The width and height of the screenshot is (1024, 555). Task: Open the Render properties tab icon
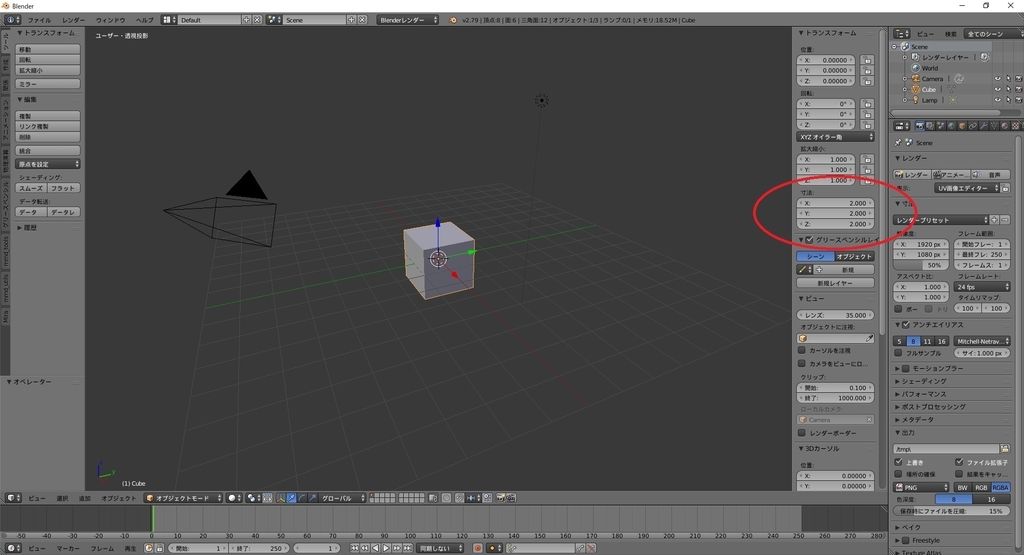click(920, 125)
